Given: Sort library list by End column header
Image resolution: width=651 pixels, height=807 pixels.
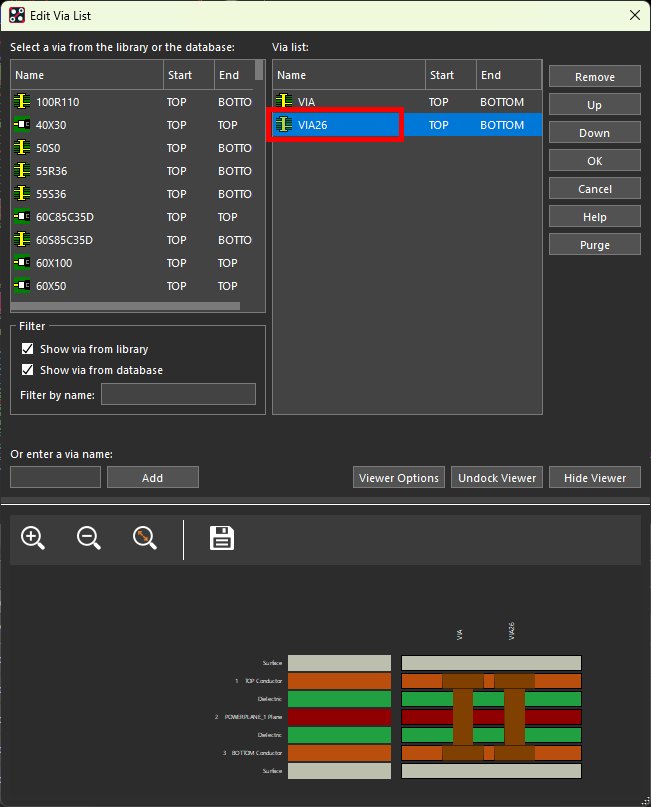Looking at the screenshot, I should tap(234, 75).
